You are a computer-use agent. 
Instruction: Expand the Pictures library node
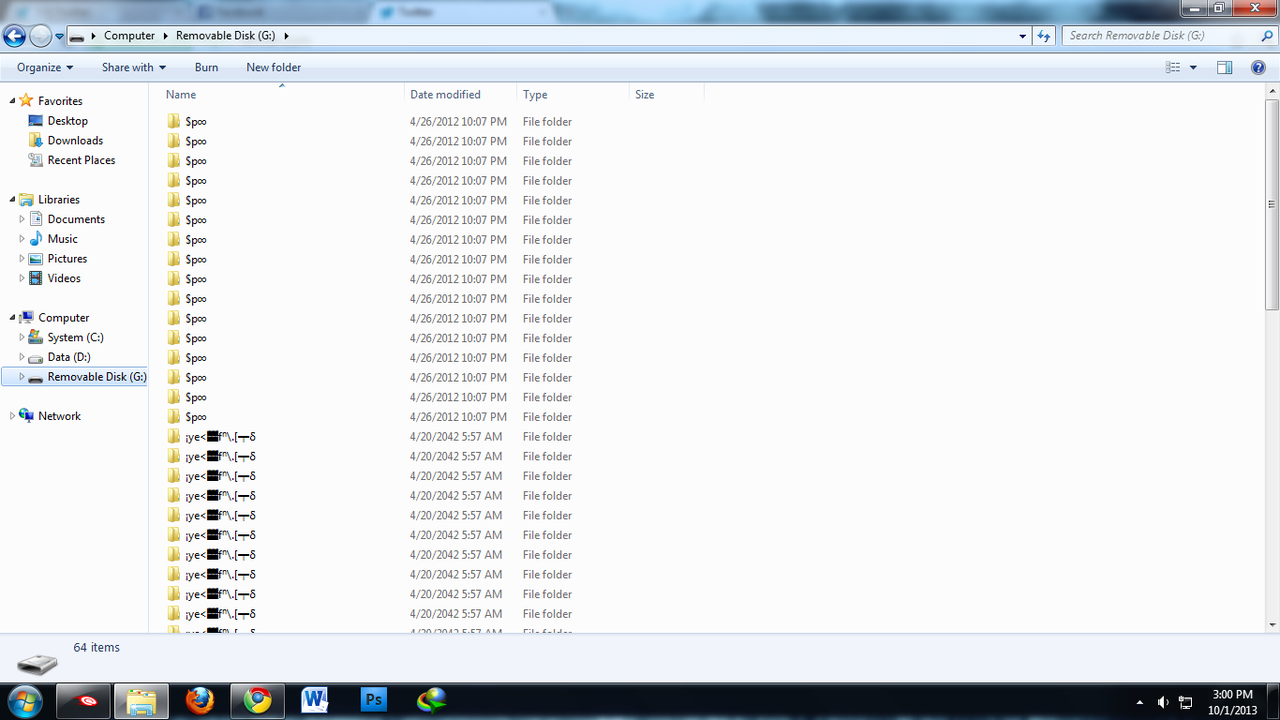pos(22,259)
